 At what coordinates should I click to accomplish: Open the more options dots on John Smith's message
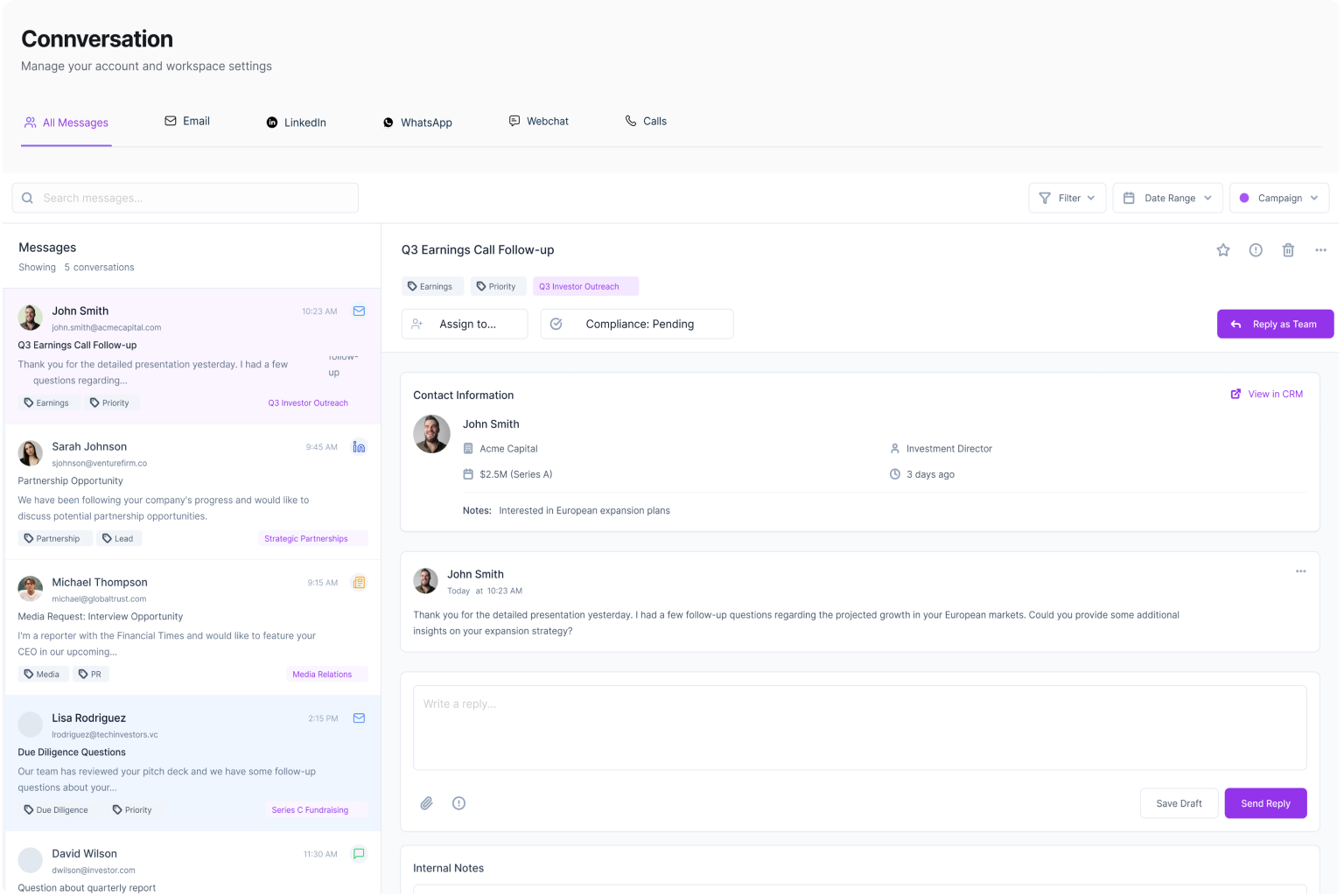point(1300,571)
